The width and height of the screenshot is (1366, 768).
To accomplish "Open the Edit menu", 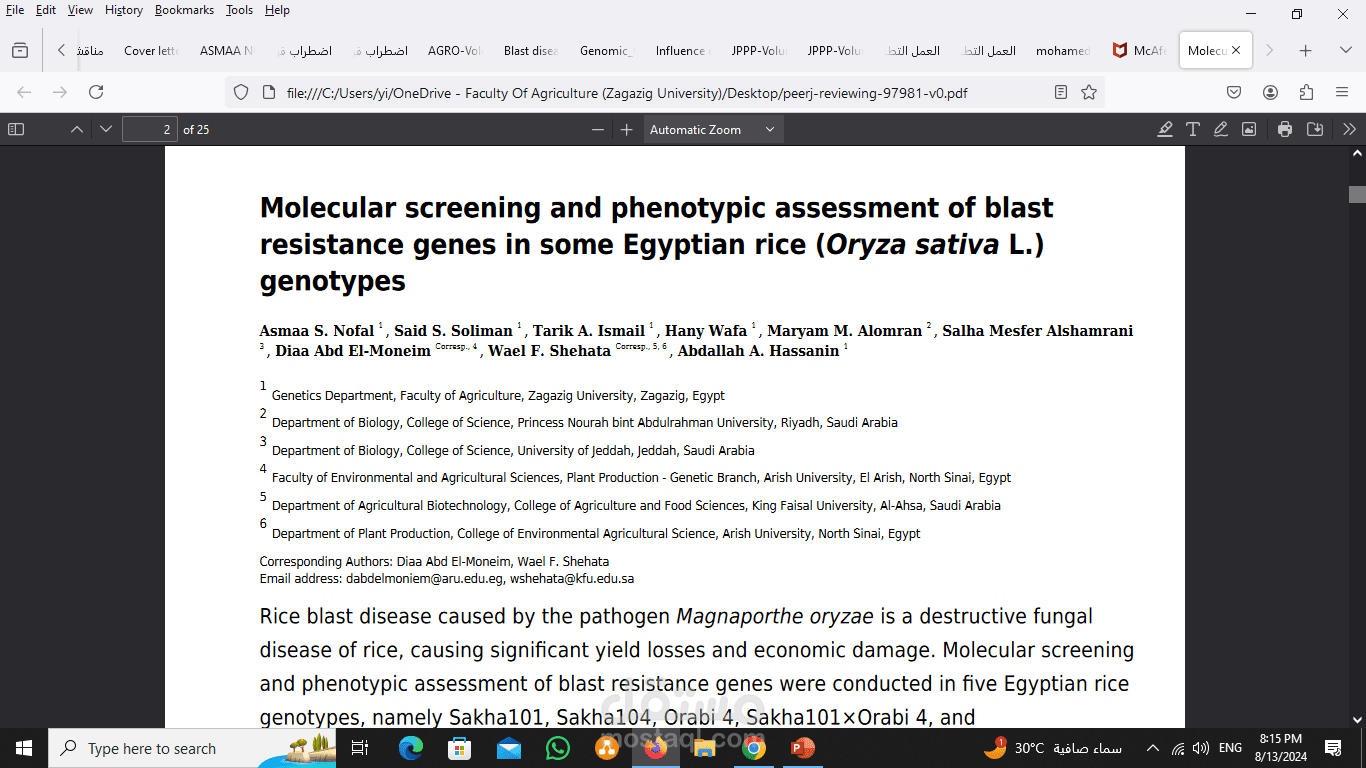I will tap(46, 10).
